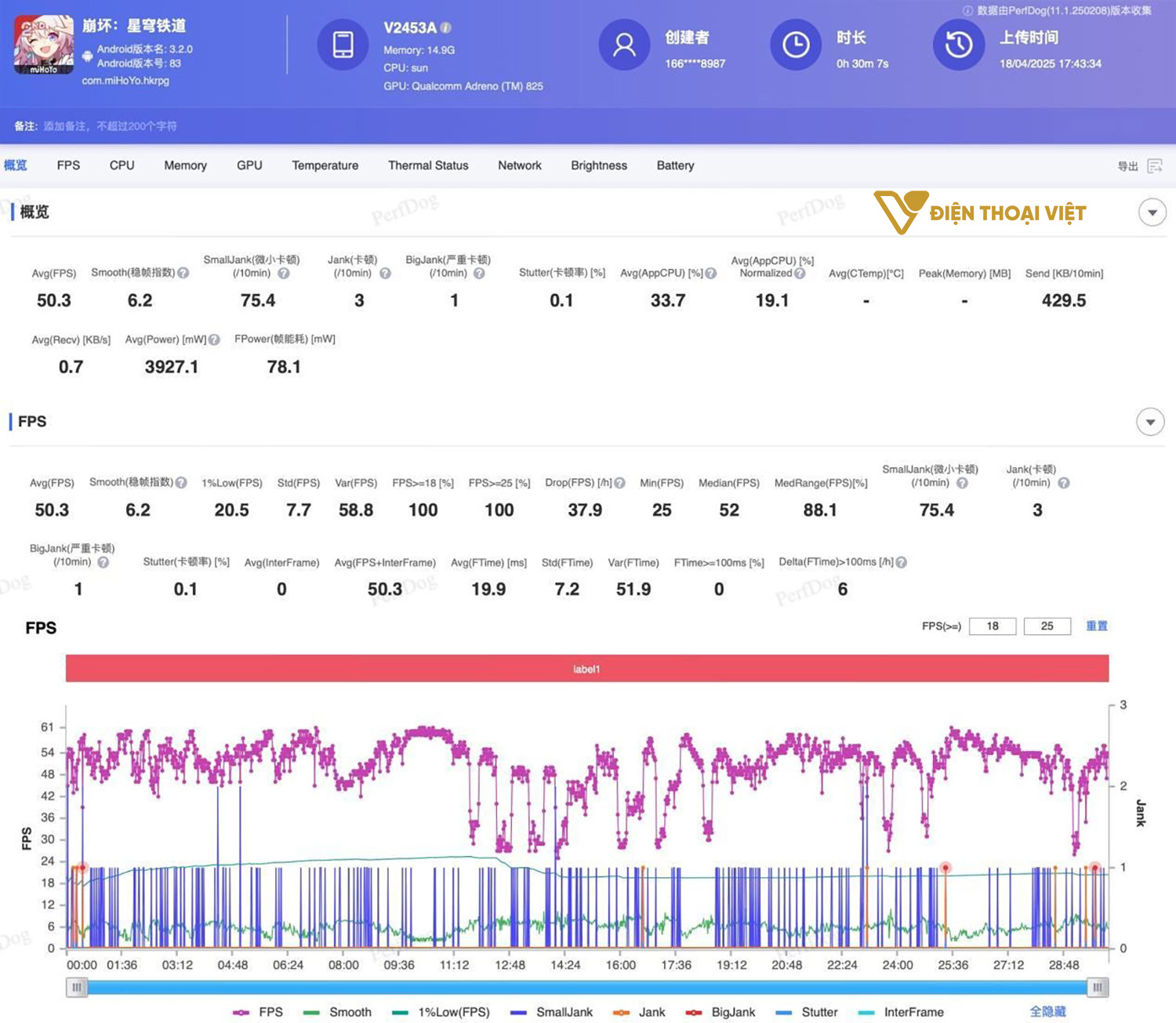Click the export report icon
Image resolution: width=1176 pixels, height=1023 pixels.
[x=1154, y=166]
